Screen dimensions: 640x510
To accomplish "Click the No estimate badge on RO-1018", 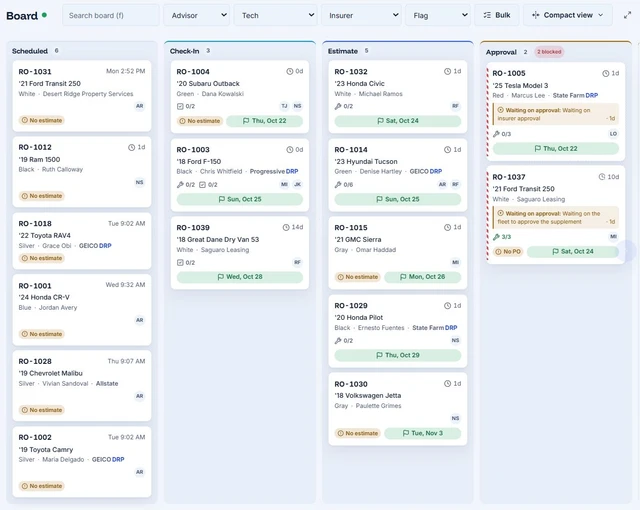I will pyautogui.click(x=42, y=258).
